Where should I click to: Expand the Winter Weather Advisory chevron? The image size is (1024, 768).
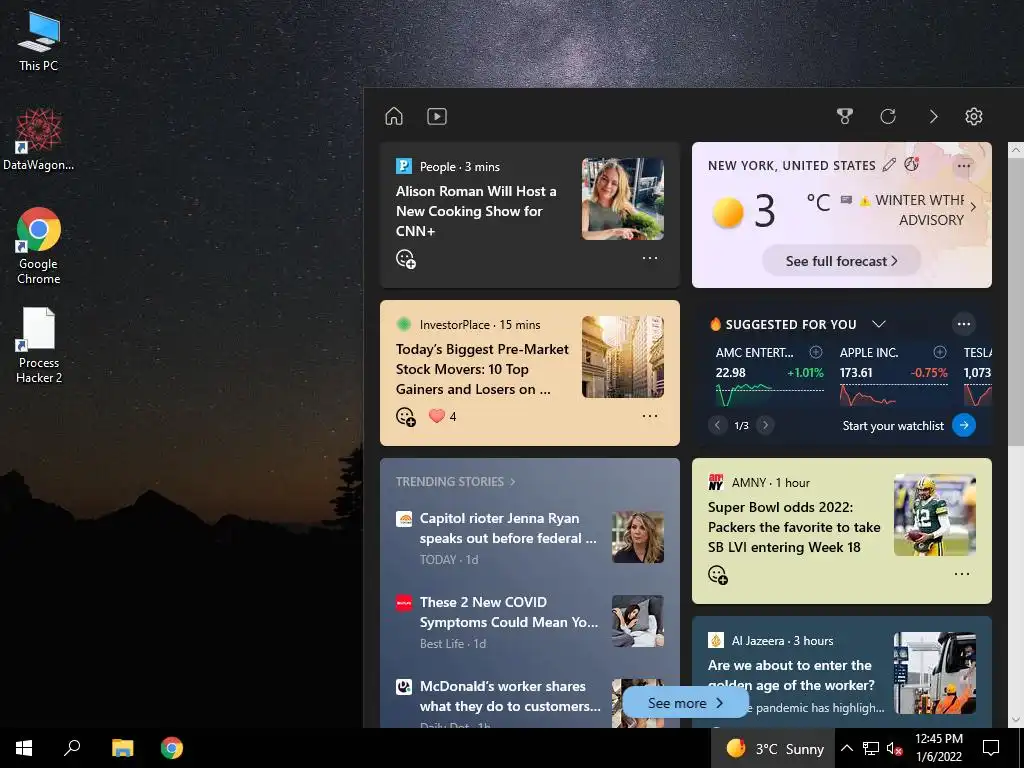(x=973, y=206)
